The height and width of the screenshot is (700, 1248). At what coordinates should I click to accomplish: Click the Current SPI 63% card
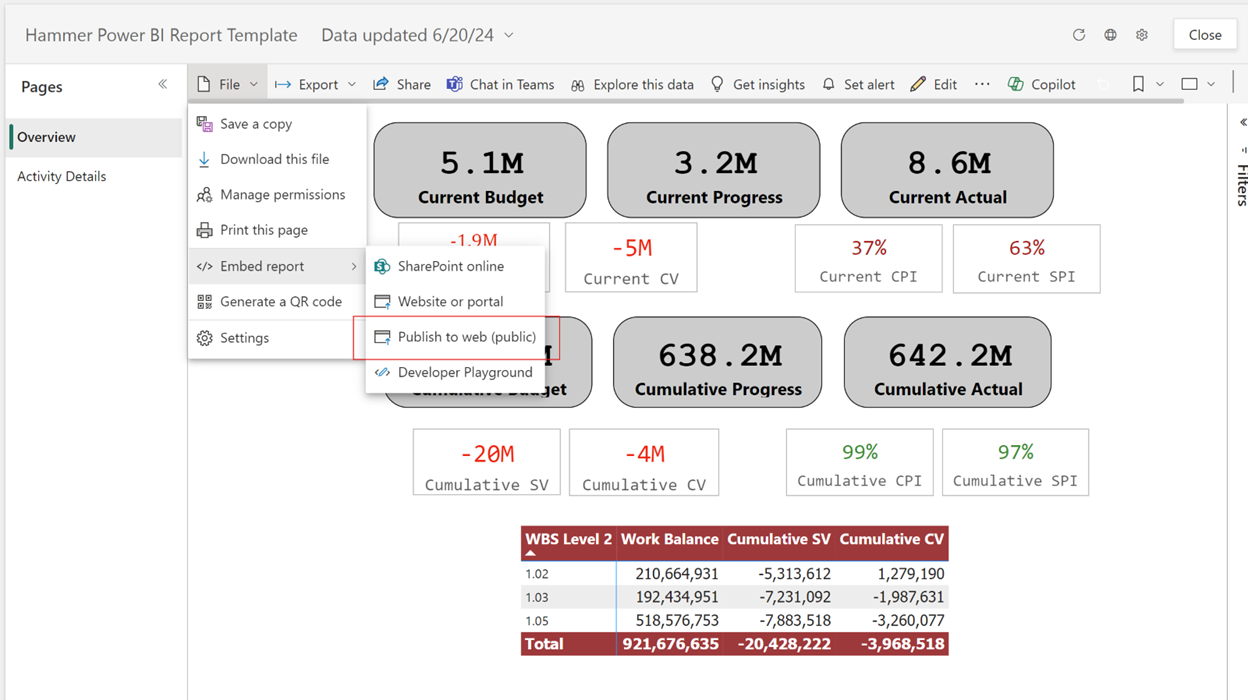point(1027,258)
